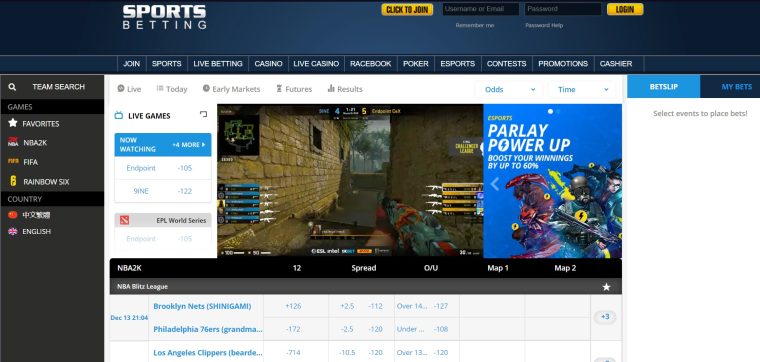The image size is (760, 362).
Task: Open the Early Markets tab
Action: click(x=231, y=89)
